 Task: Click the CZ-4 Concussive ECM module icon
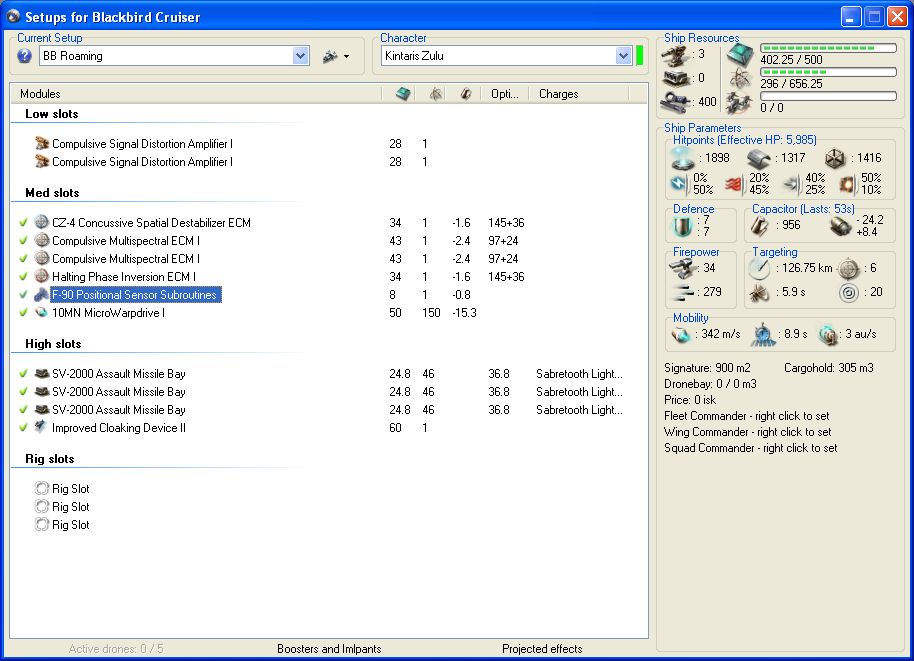[x=41, y=222]
